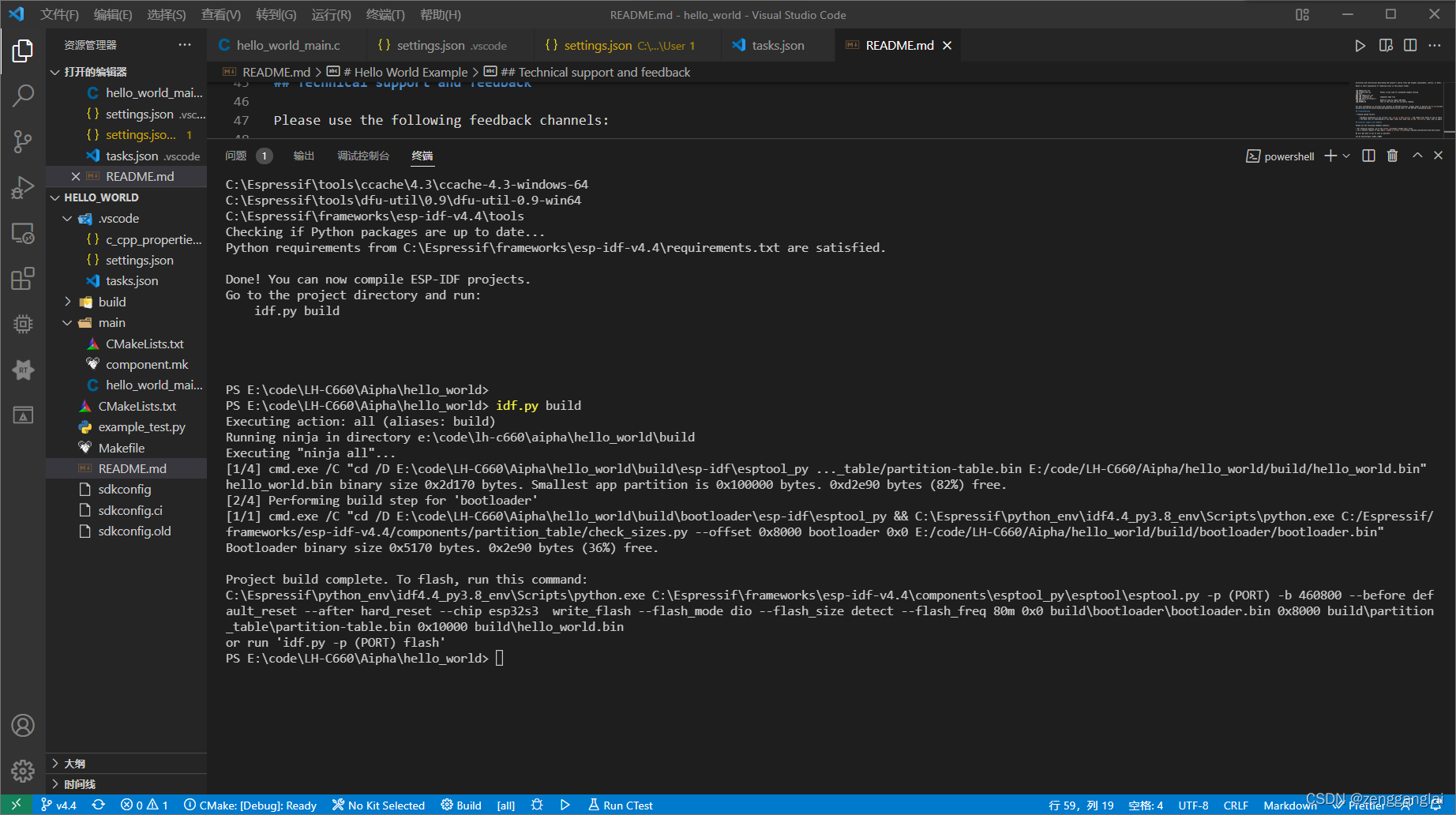Switch to 调试控制台 panel tab
The height and width of the screenshot is (815, 1456).
(363, 156)
